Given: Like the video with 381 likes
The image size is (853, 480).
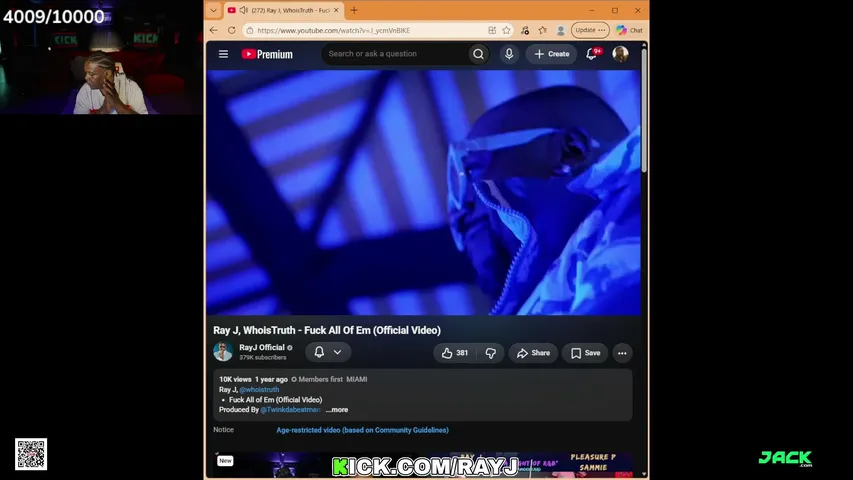Looking at the screenshot, I should tap(455, 353).
